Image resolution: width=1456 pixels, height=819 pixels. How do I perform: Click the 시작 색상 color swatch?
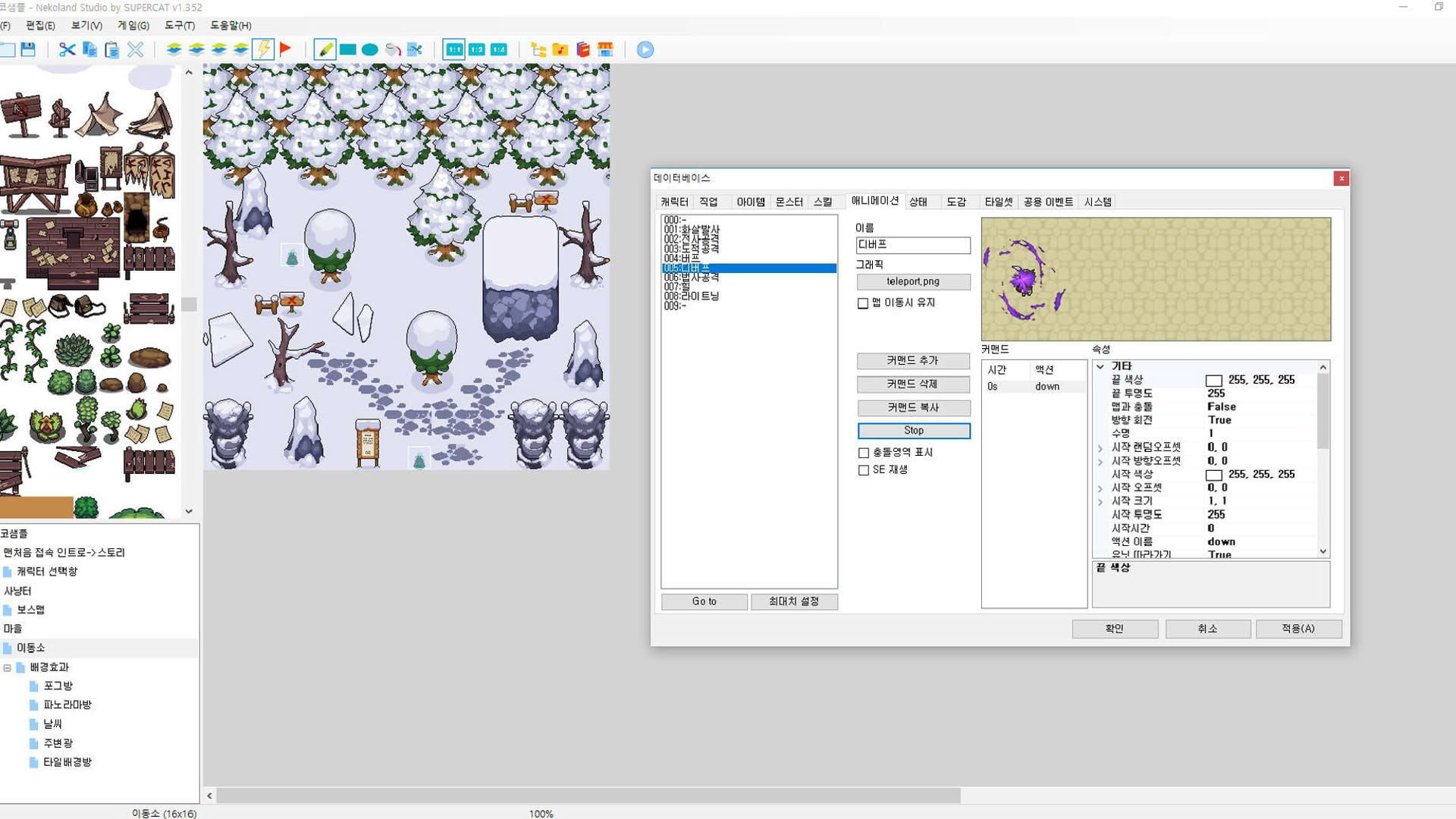coord(1213,475)
